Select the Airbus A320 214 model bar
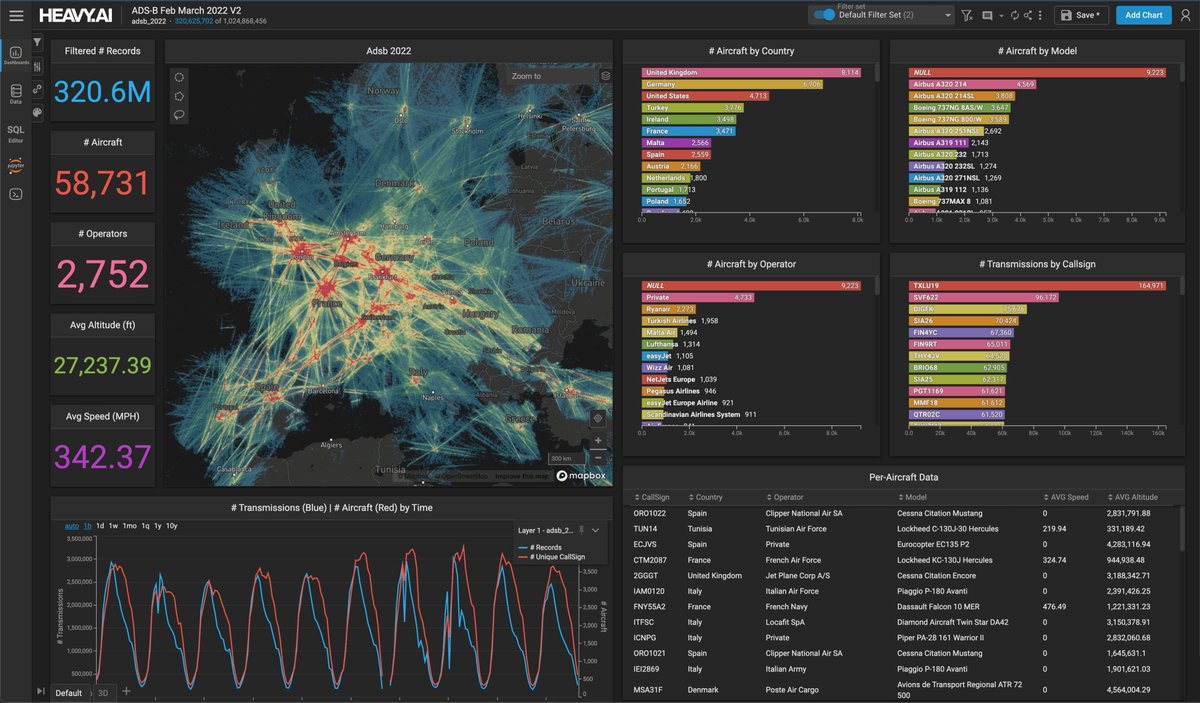Image resolution: width=1200 pixels, height=703 pixels. click(x=973, y=85)
